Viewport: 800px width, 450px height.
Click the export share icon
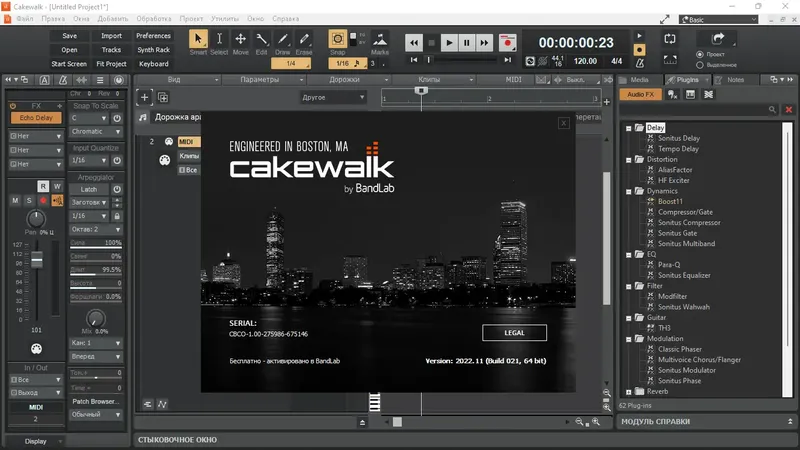(718, 38)
